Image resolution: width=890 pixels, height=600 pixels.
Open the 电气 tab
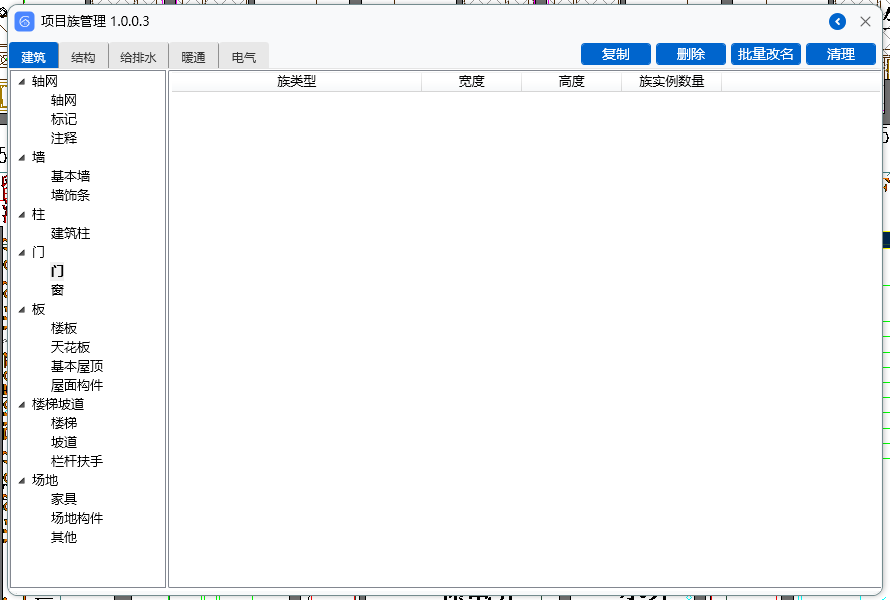coord(244,58)
